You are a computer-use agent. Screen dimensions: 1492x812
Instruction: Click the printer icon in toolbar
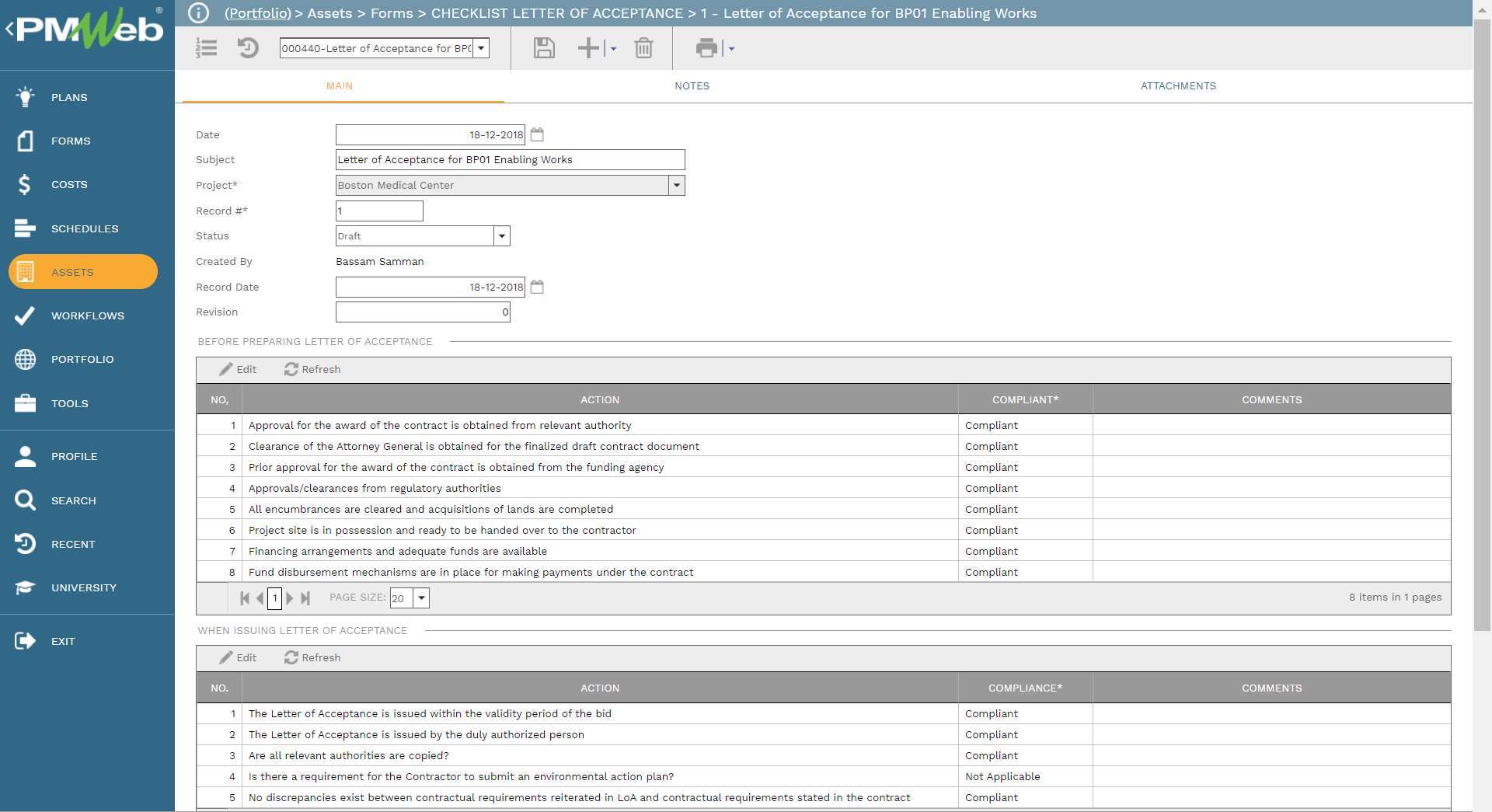[x=706, y=48]
